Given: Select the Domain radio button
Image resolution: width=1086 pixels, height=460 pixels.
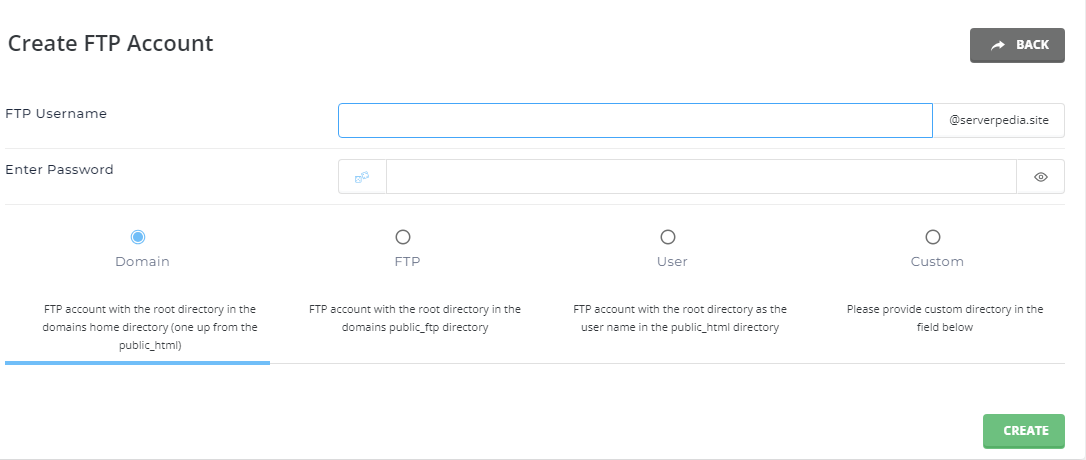Looking at the screenshot, I should pyautogui.click(x=138, y=237).
